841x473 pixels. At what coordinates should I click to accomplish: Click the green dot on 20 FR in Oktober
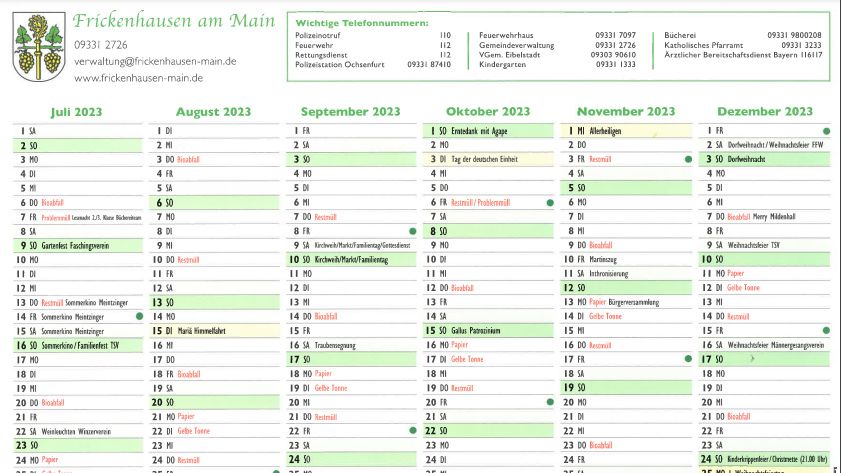550,402
